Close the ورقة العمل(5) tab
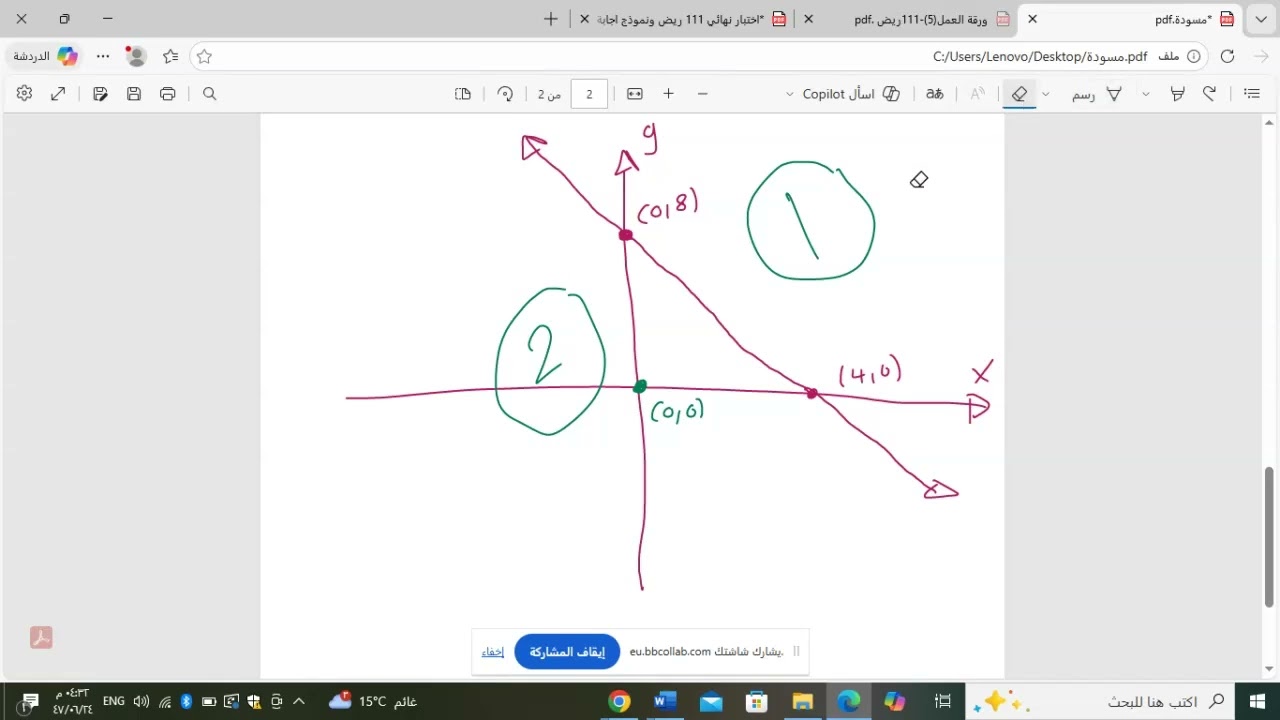The height and width of the screenshot is (720, 1280). tap(809, 19)
